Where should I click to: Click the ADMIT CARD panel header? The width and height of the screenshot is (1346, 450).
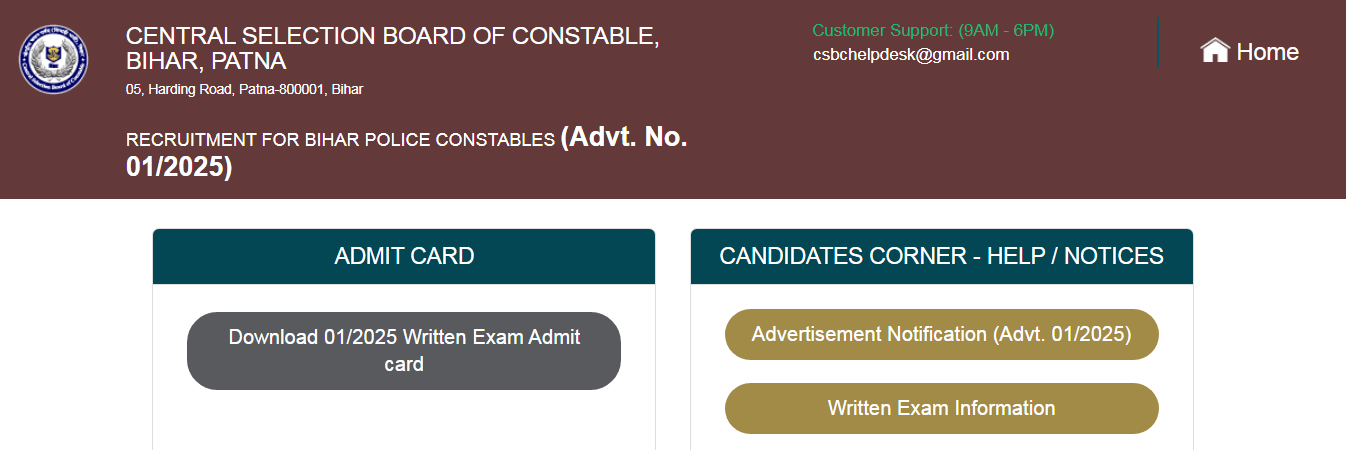tap(404, 256)
